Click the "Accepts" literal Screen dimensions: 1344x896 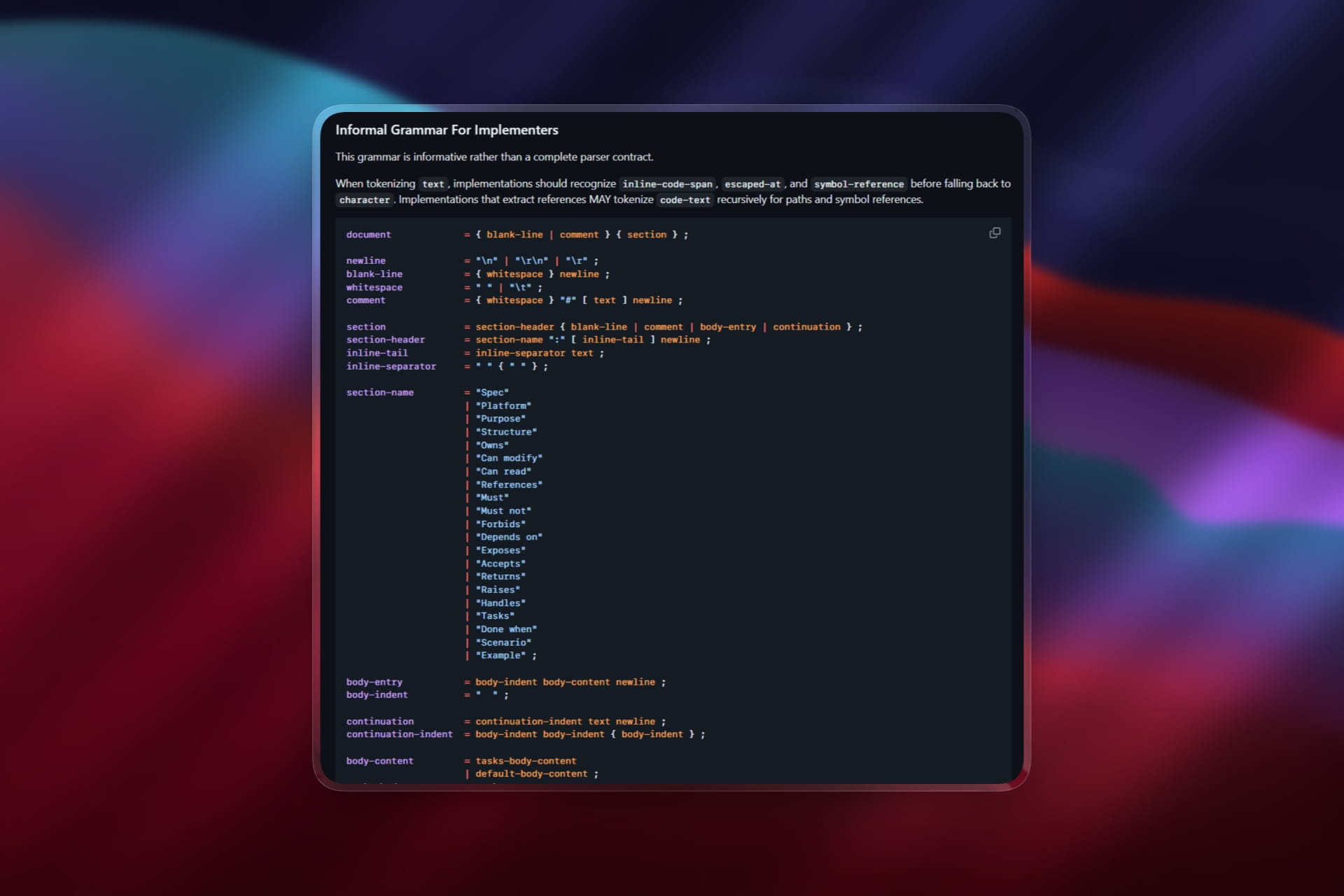coord(500,563)
